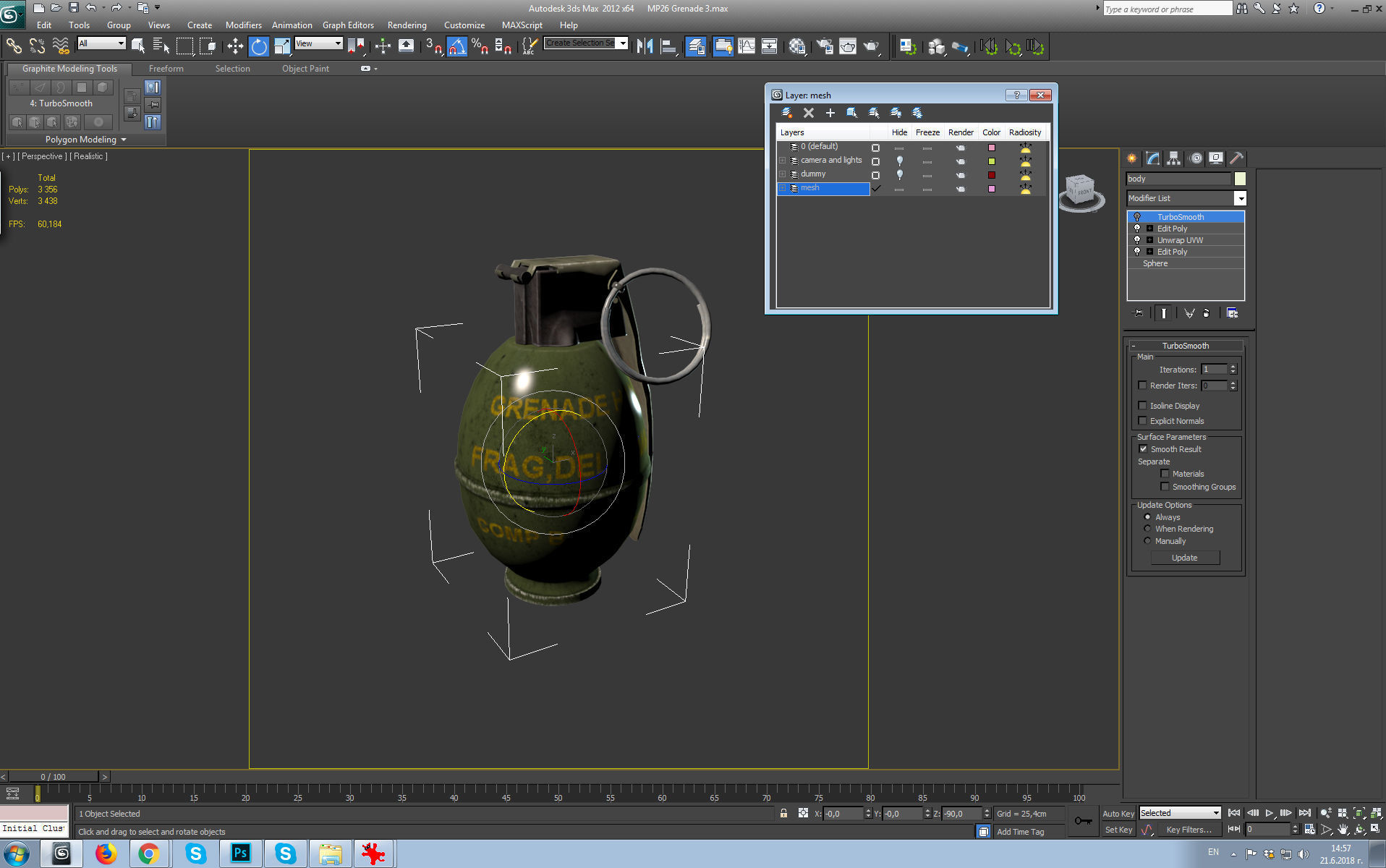The image size is (1386, 868).
Task: Switch to the Freeform ribbon tab
Action: [x=166, y=69]
